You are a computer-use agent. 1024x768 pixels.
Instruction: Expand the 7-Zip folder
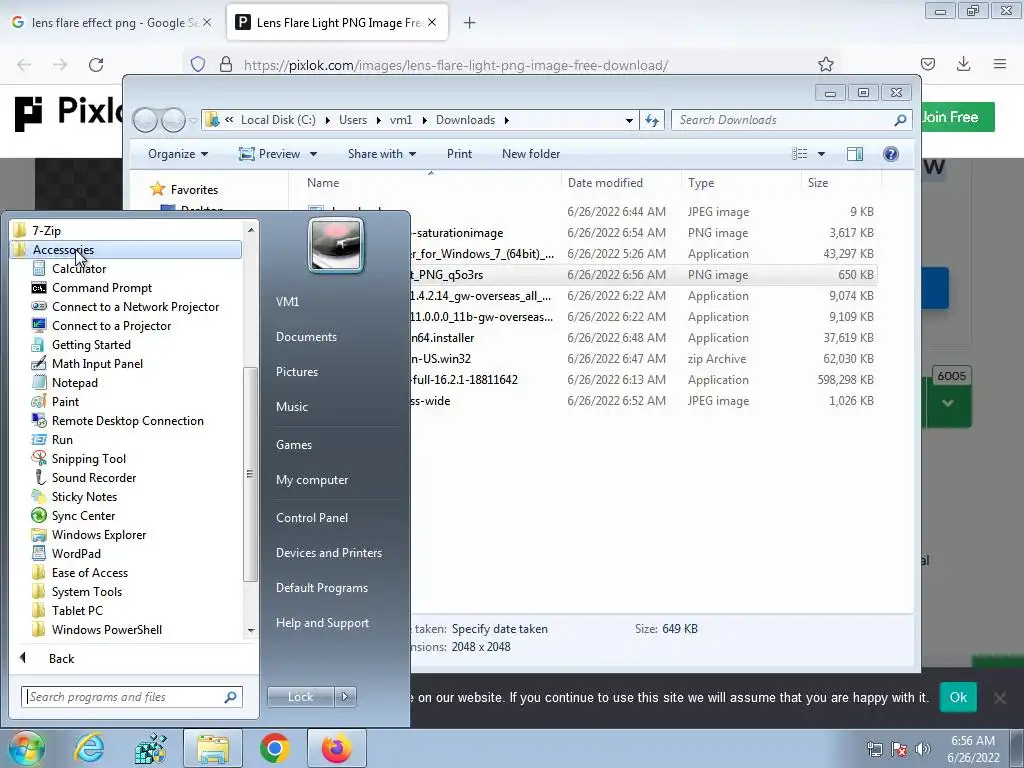coord(46,231)
